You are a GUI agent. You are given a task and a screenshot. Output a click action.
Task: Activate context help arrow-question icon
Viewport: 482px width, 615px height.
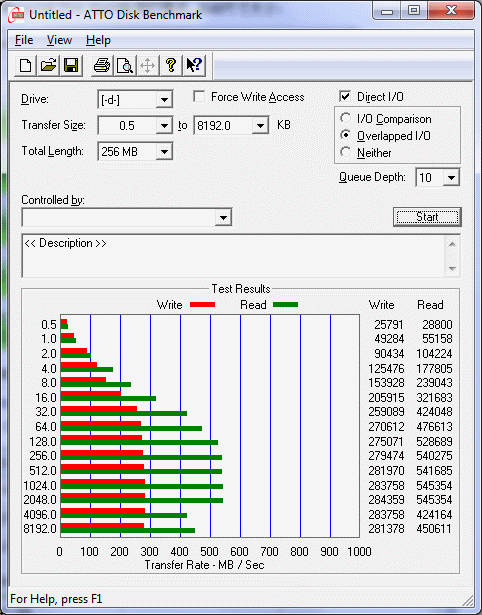click(x=194, y=66)
